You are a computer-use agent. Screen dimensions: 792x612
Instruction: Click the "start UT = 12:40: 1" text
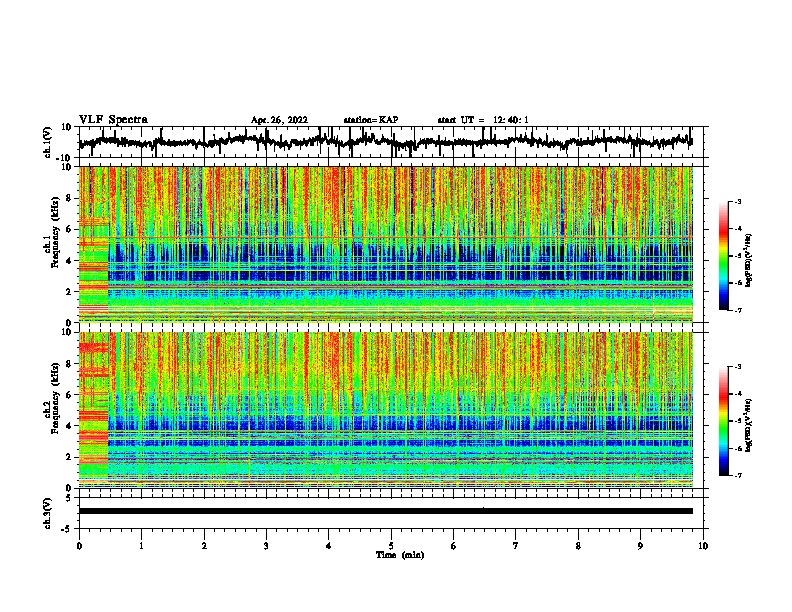pyautogui.click(x=483, y=120)
